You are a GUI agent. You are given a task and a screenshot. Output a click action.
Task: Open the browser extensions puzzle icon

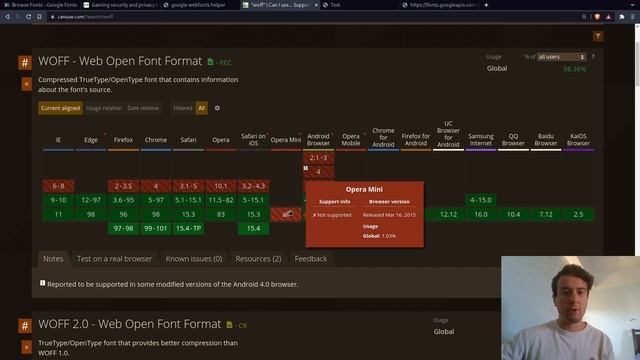tap(622, 17)
